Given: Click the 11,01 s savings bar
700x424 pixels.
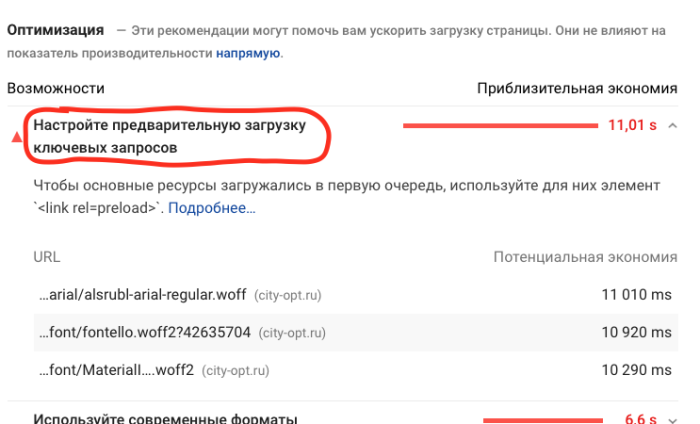Looking at the screenshot, I should pyautogui.click(x=500, y=126).
